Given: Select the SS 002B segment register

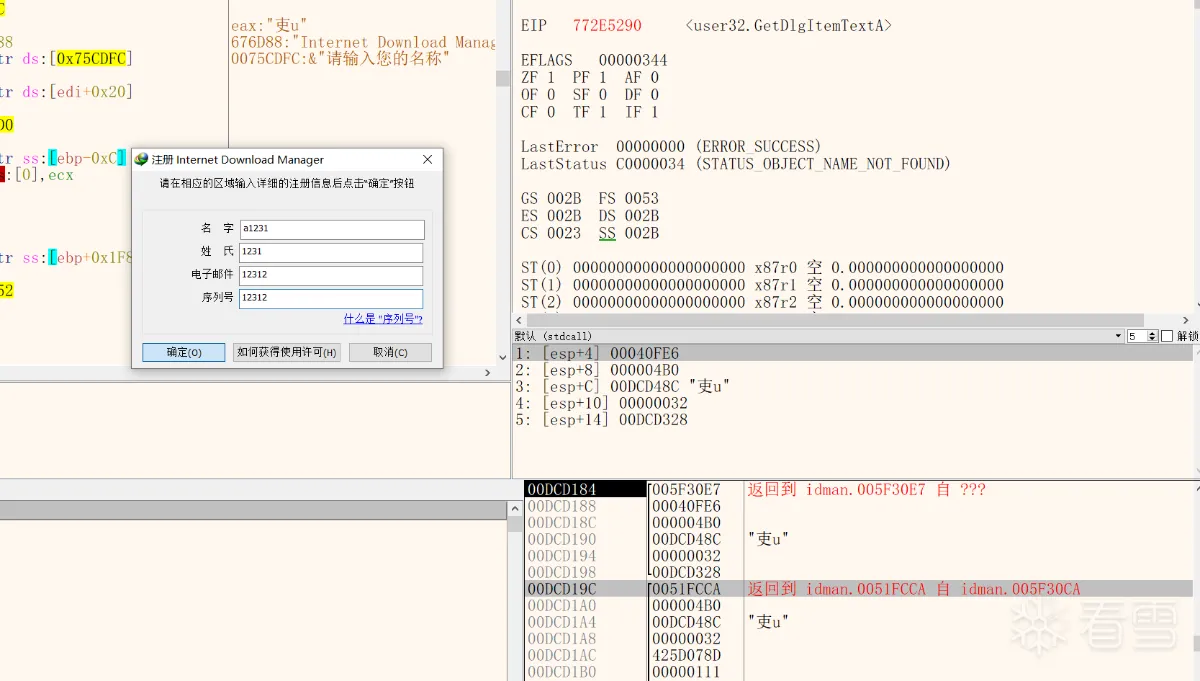Looking at the screenshot, I should [x=629, y=234].
